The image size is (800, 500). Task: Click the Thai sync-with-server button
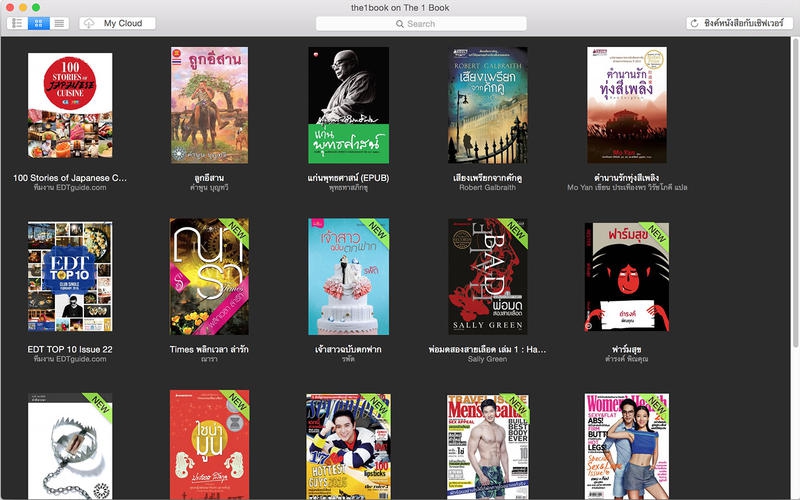[x=739, y=23]
